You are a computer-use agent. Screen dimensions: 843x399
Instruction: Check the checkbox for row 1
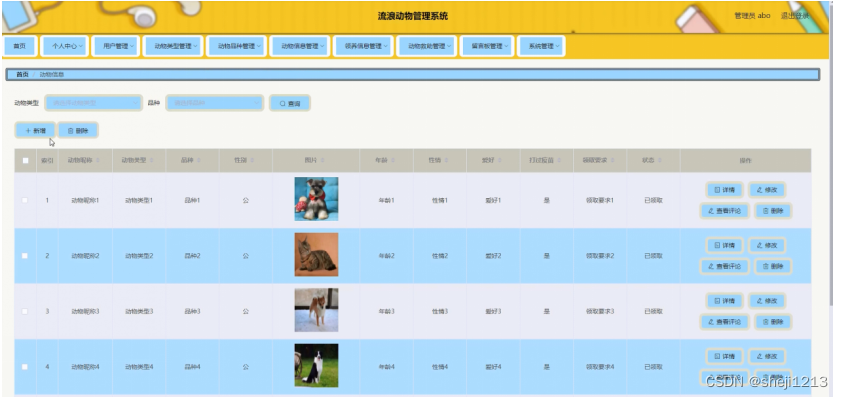tap(25, 200)
